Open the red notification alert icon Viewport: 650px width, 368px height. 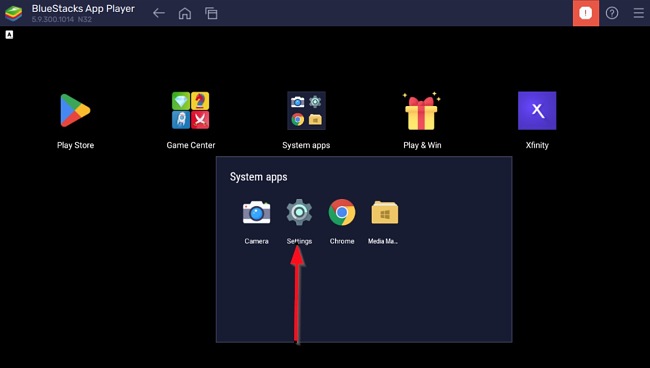pos(586,13)
